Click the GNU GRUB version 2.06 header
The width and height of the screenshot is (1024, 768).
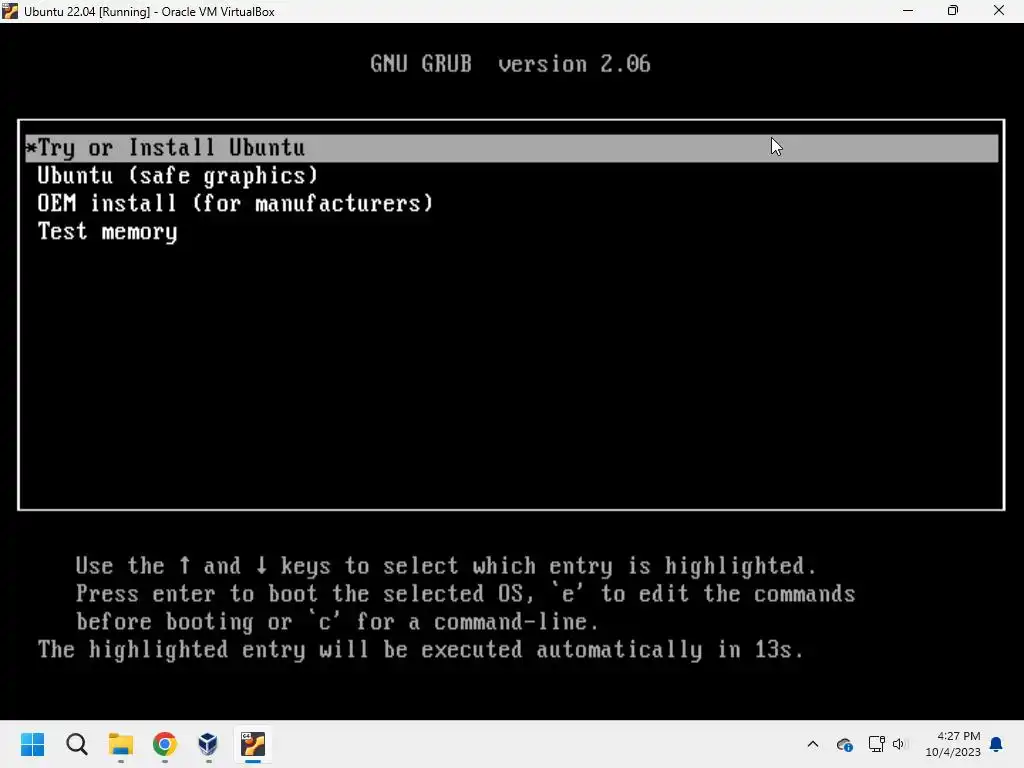click(x=510, y=64)
